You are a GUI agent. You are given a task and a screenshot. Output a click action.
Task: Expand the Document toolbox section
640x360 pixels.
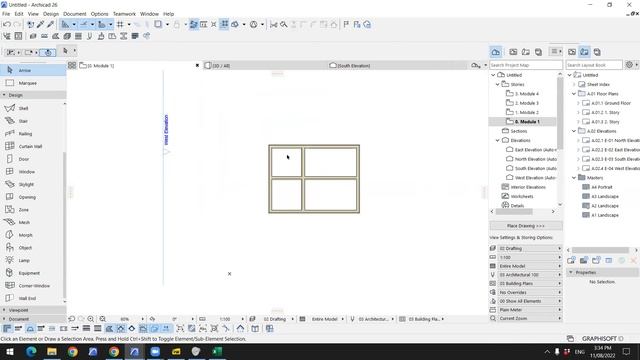pyautogui.click(x=4, y=319)
